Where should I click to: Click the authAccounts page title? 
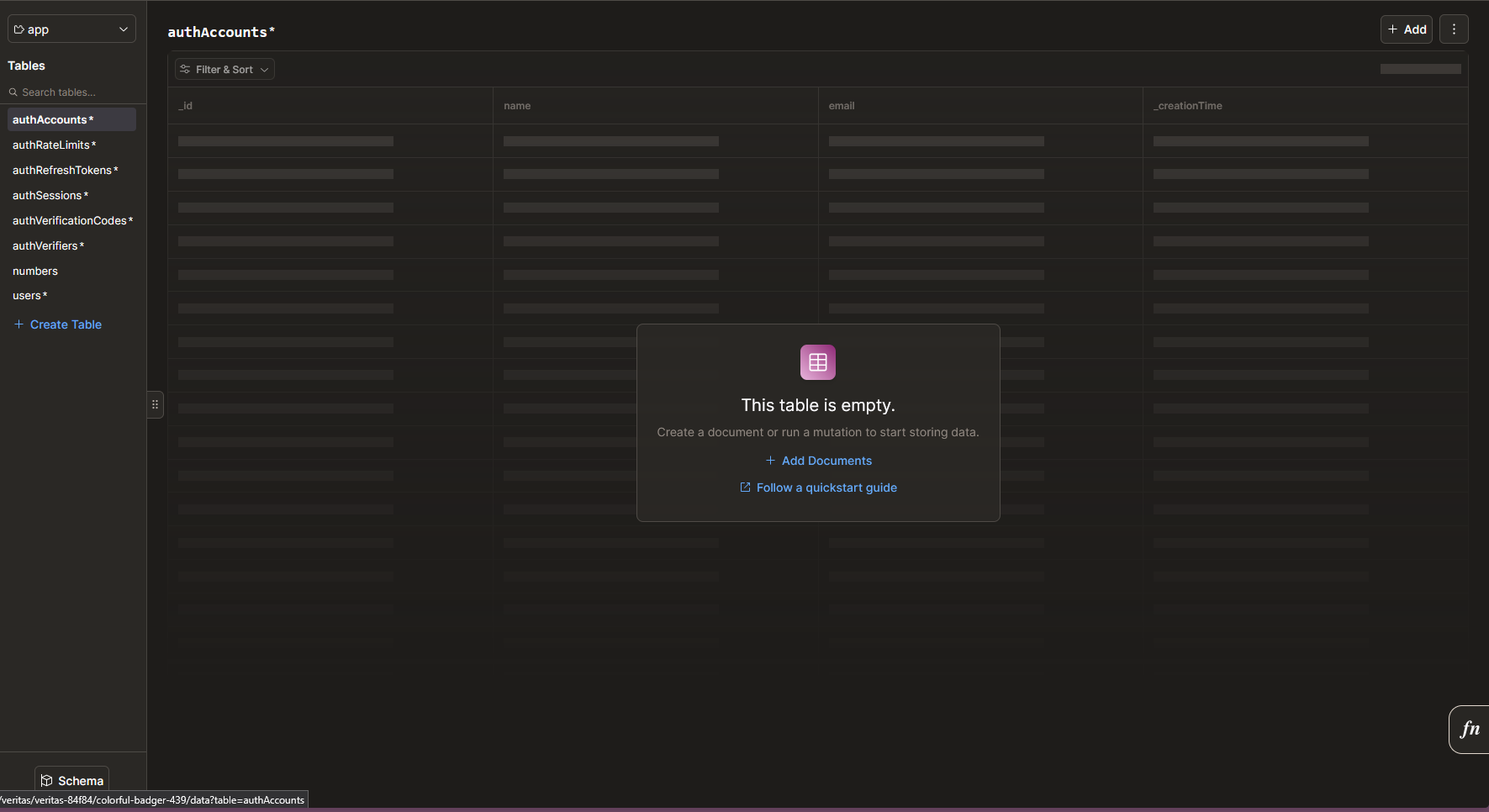pos(221,32)
